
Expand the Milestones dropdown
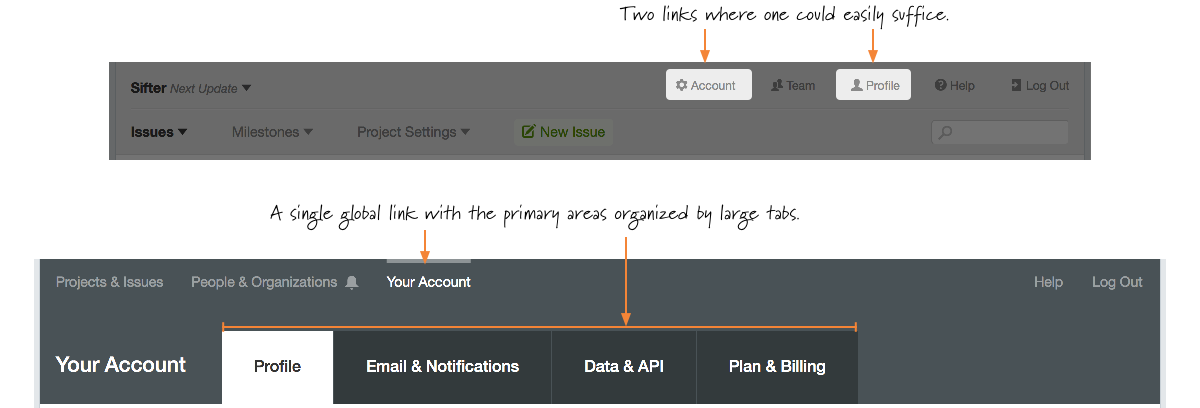point(272,132)
